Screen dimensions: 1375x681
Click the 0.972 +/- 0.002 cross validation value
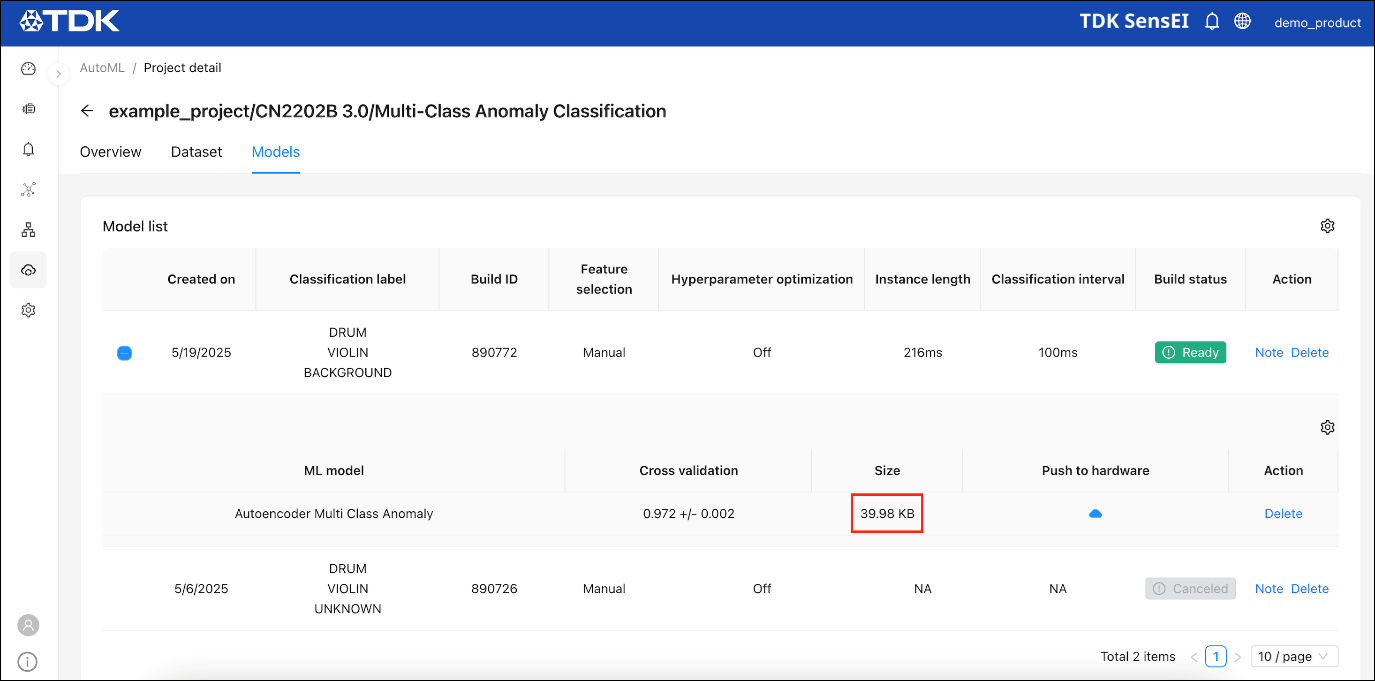(689, 513)
